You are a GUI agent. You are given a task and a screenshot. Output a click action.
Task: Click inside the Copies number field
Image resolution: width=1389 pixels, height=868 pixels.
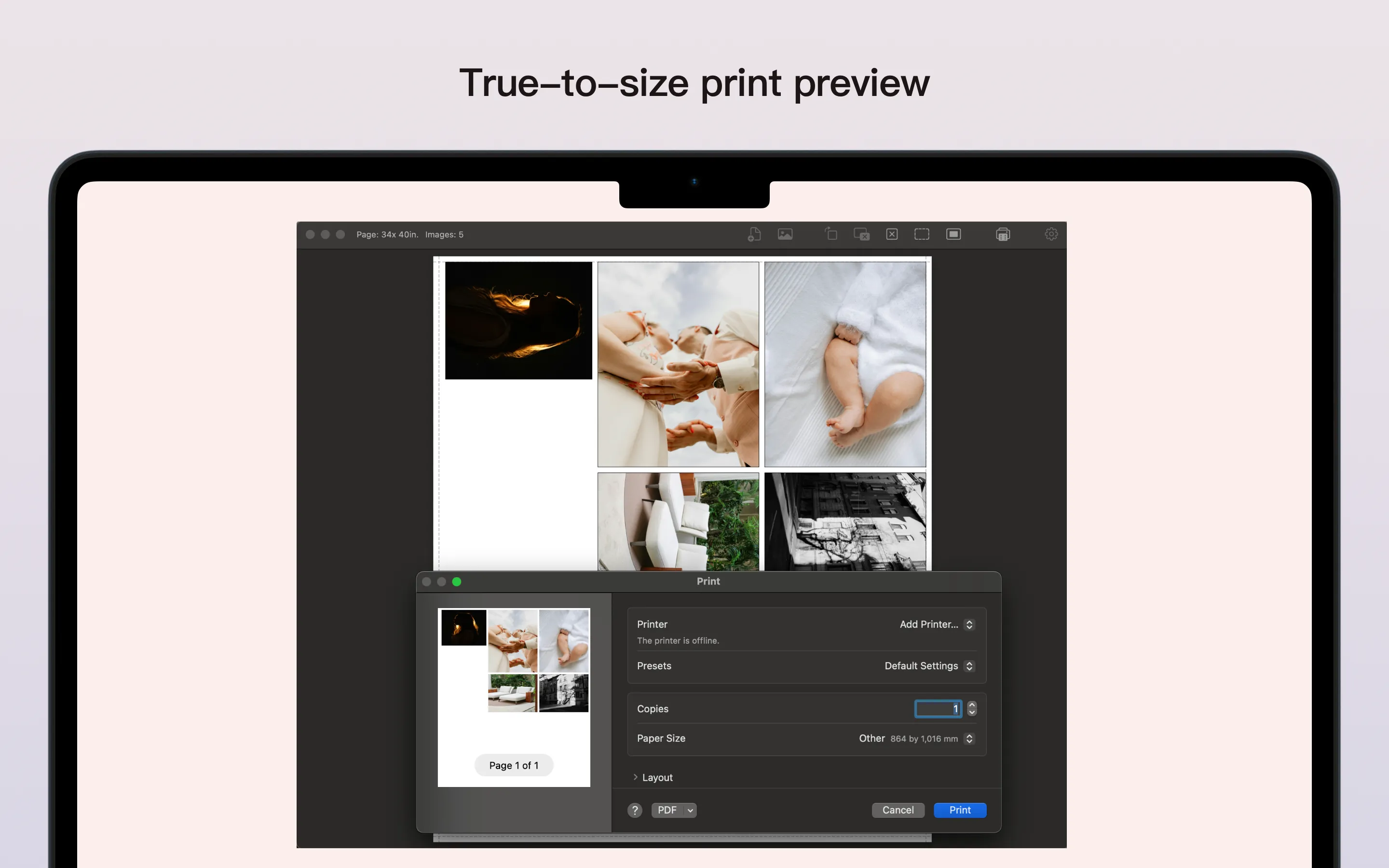(x=938, y=709)
